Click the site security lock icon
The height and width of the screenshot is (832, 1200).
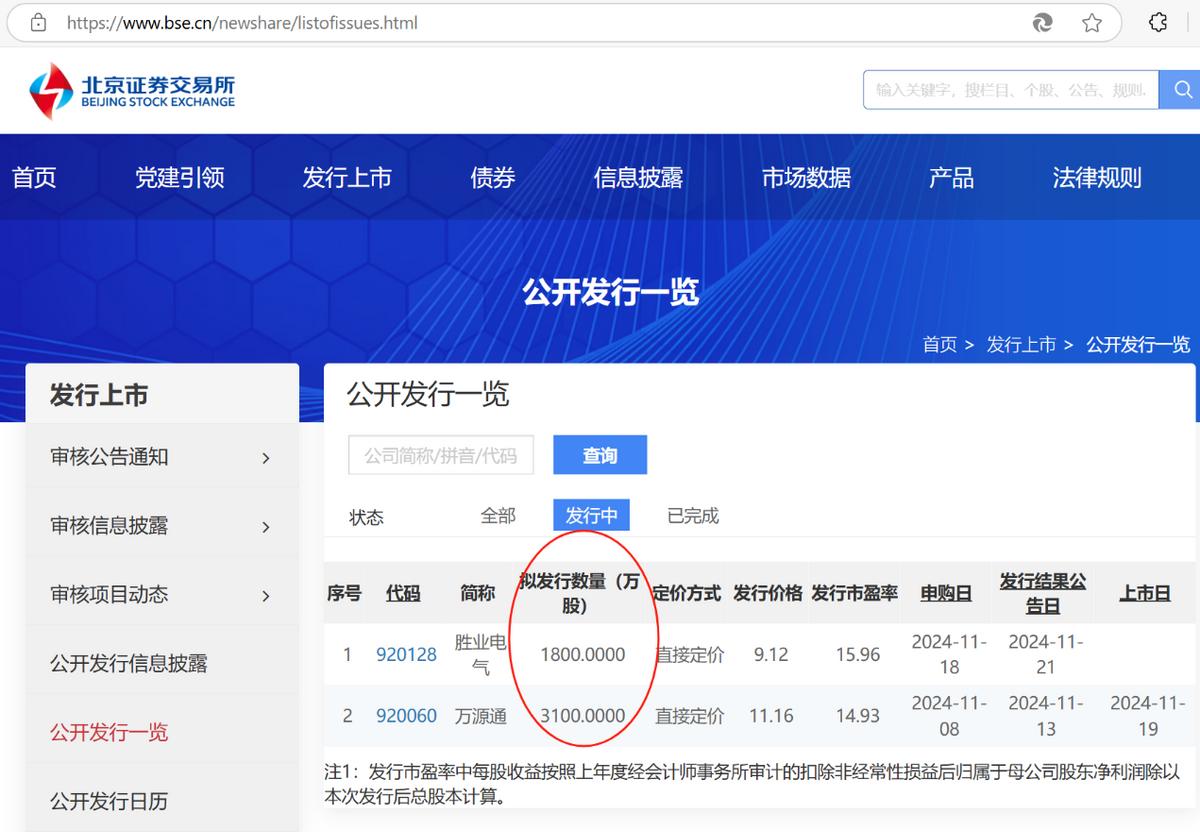(x=37, y=21)
